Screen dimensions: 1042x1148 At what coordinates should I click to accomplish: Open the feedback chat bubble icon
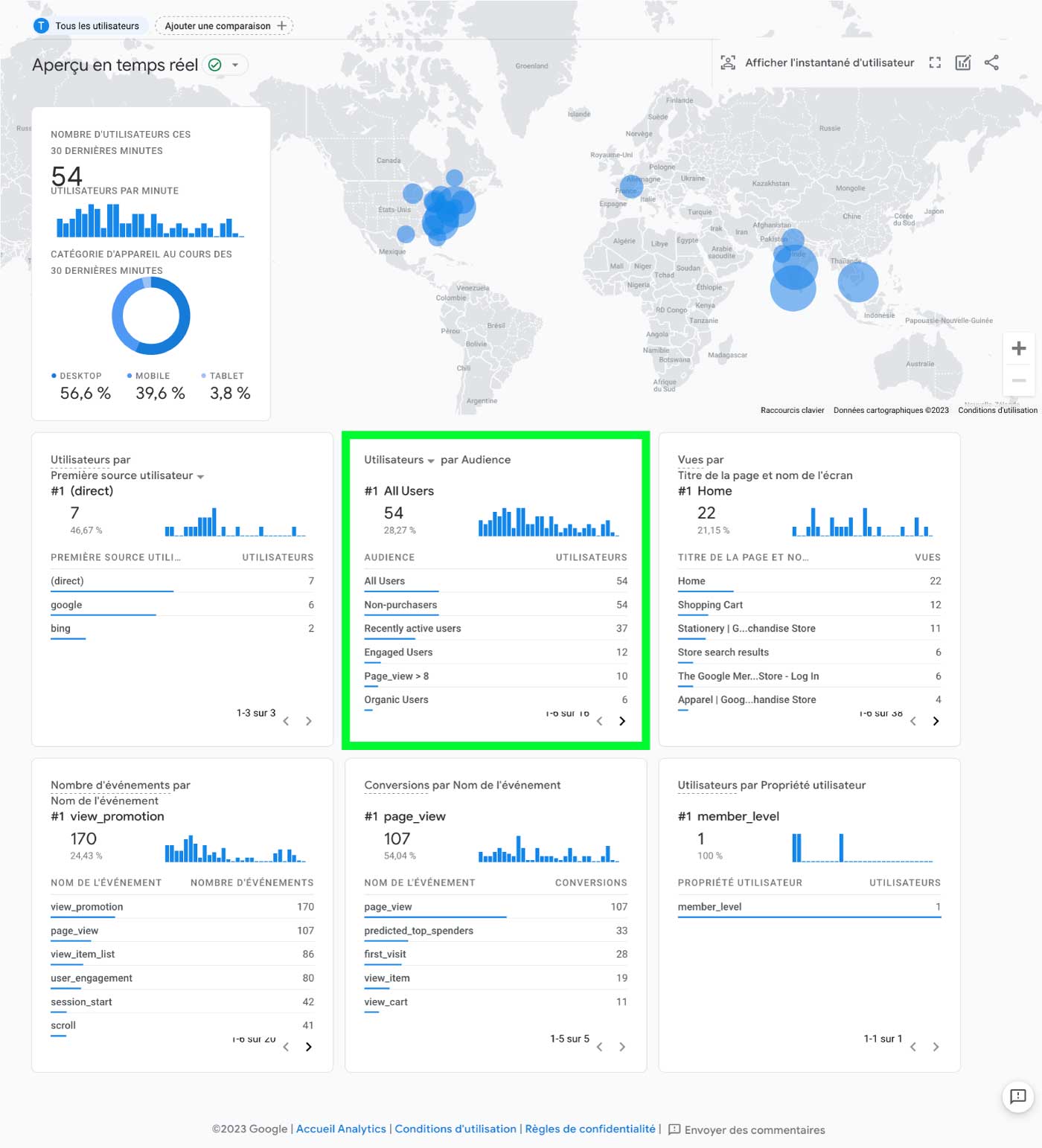point(1017,1096)
